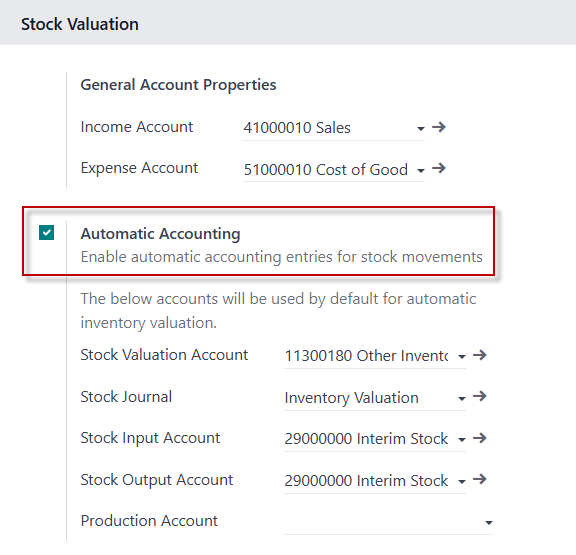The height and width of the screenshot is (555, 576).
Task: Click the Income Account label
Action: coord(137,127)
